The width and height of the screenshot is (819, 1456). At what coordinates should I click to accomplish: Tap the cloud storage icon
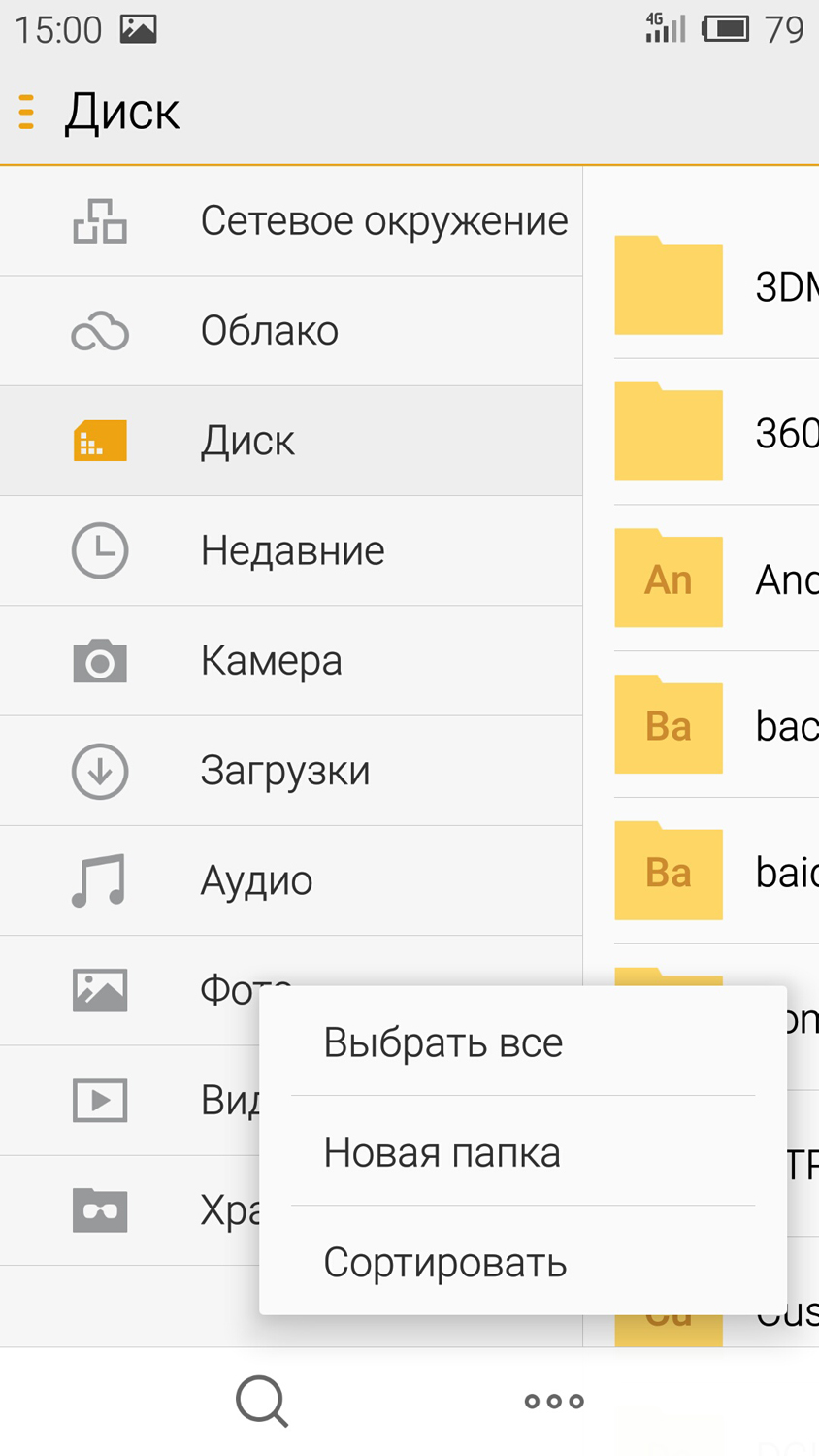pyautogui.click(x=100, y=331)
